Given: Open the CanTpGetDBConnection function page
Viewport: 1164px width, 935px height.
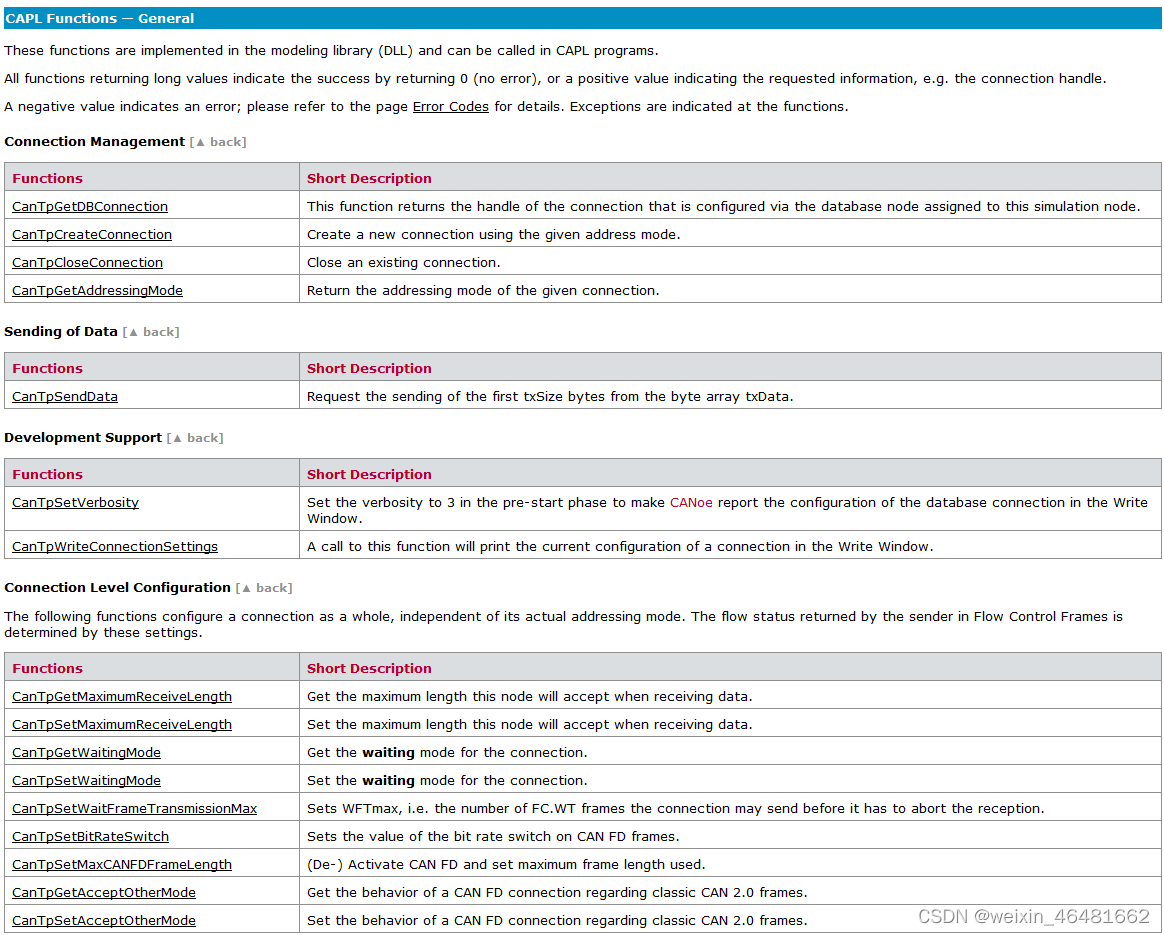Looking at the screenshot, I should pyautogui.click(x=91, y=206).
